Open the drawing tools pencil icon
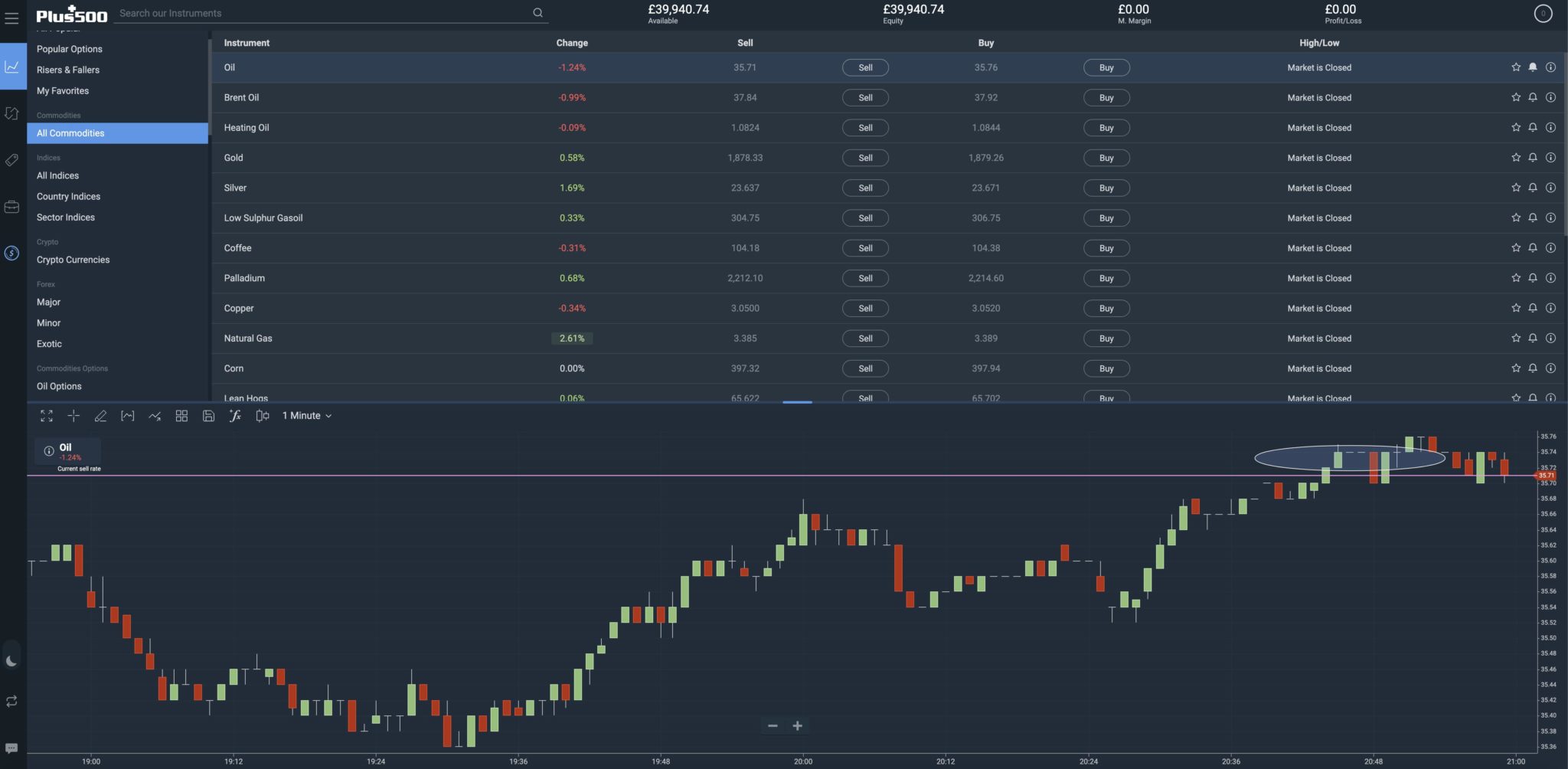 100,415
